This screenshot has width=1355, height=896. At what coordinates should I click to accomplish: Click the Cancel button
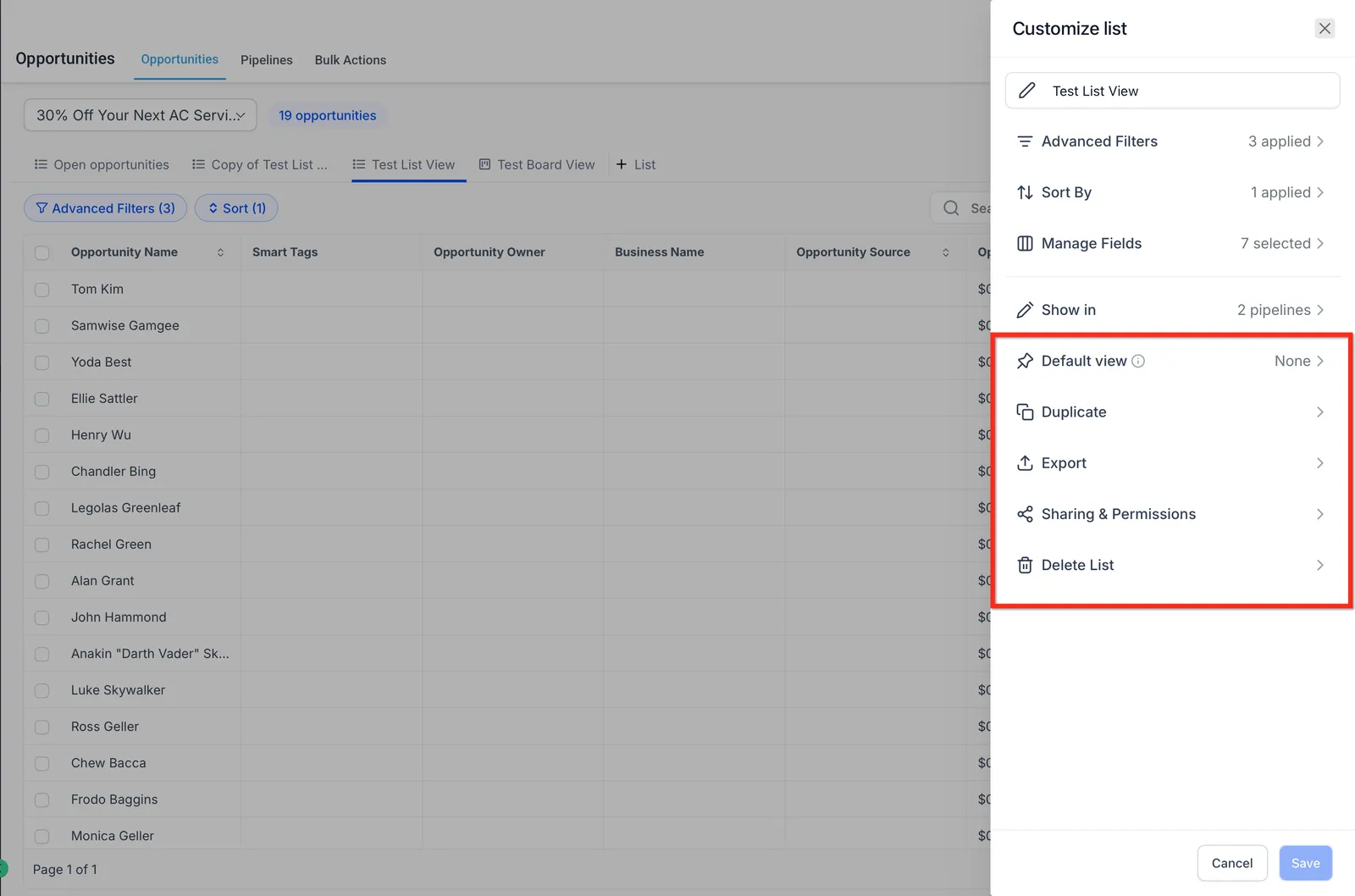[x=1231, y=863]
